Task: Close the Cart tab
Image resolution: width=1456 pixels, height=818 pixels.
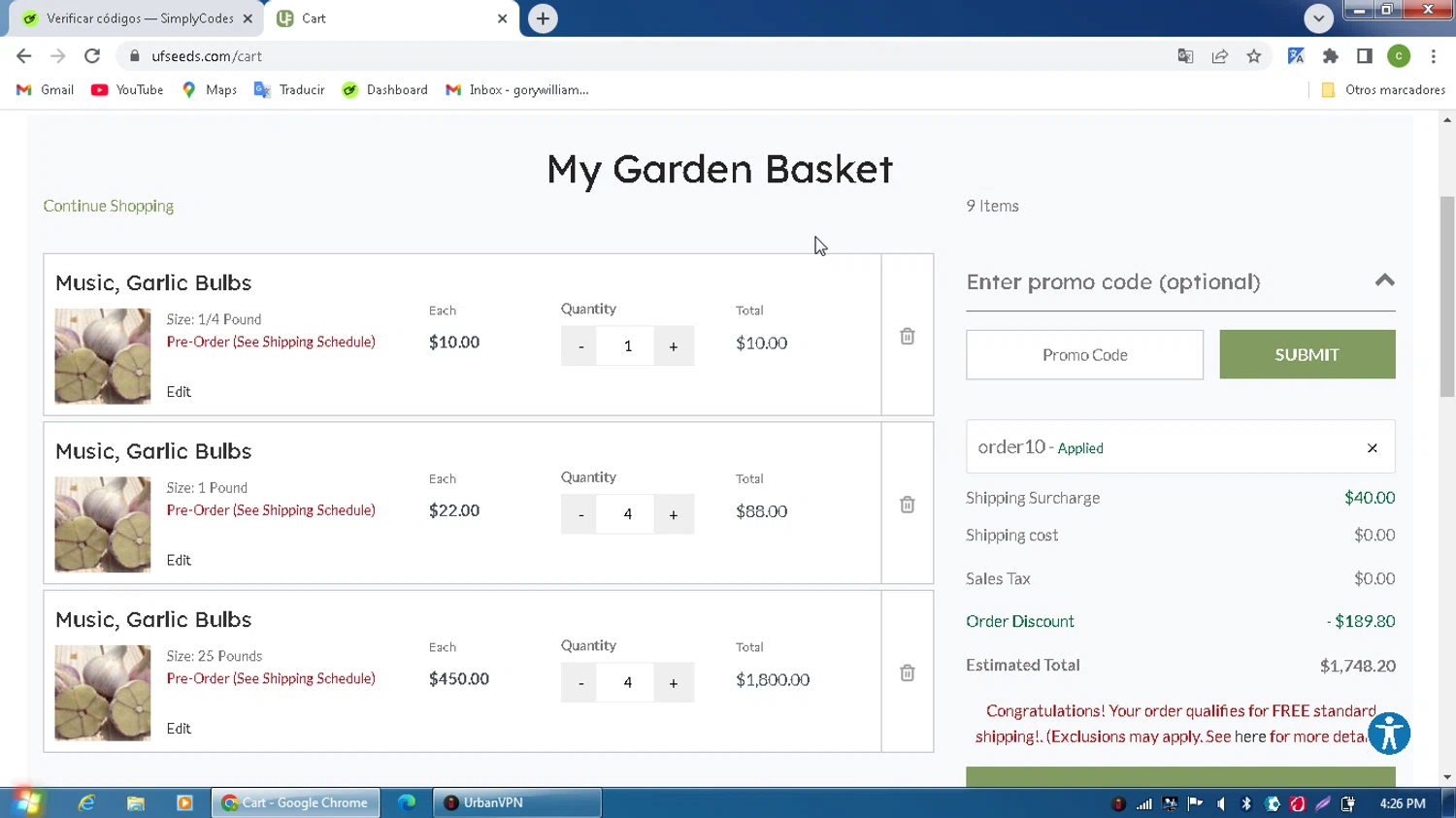Action: [502, 18]
